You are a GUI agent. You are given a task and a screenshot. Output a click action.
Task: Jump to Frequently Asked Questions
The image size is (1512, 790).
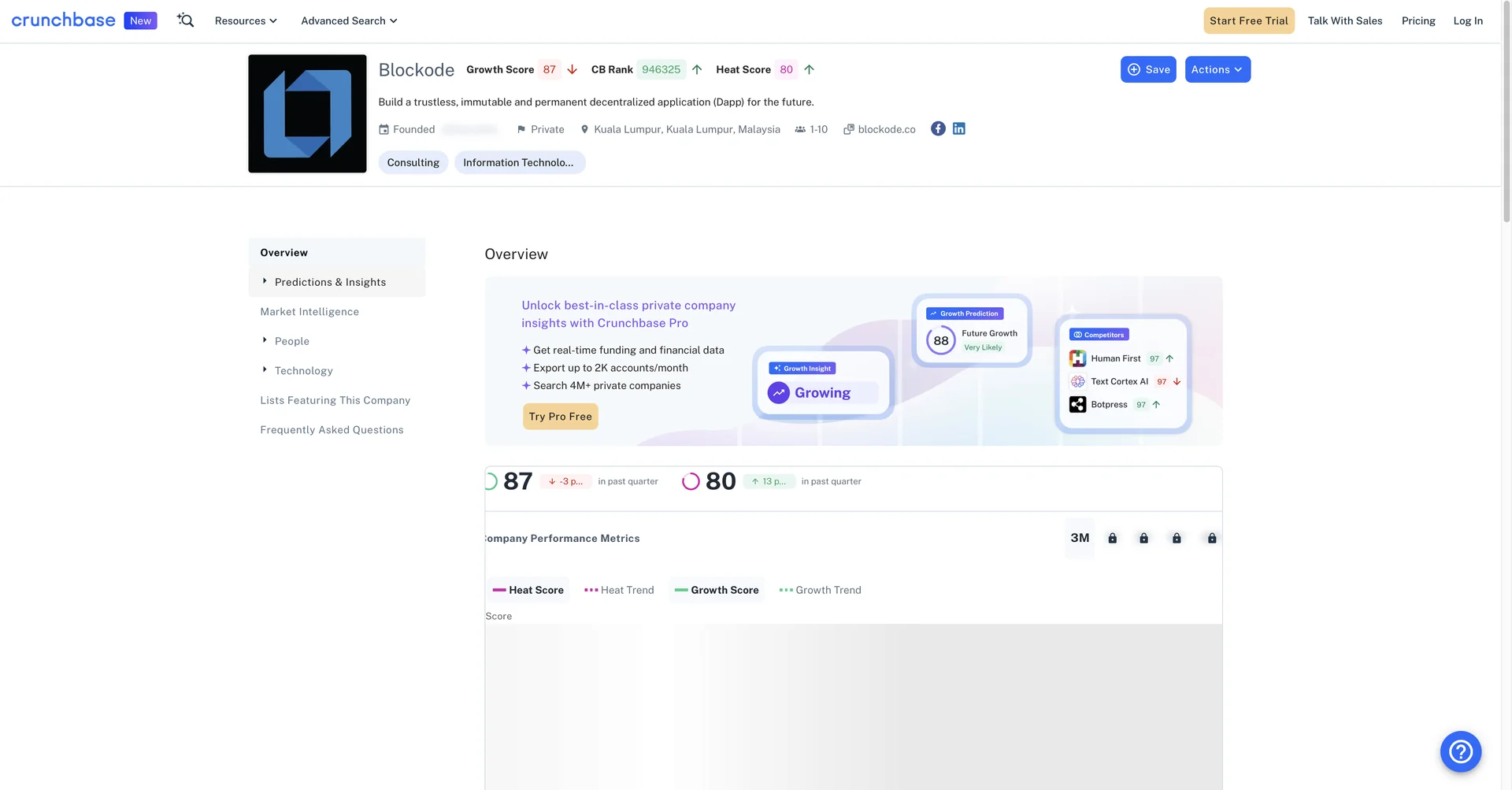tap(332, 429)
